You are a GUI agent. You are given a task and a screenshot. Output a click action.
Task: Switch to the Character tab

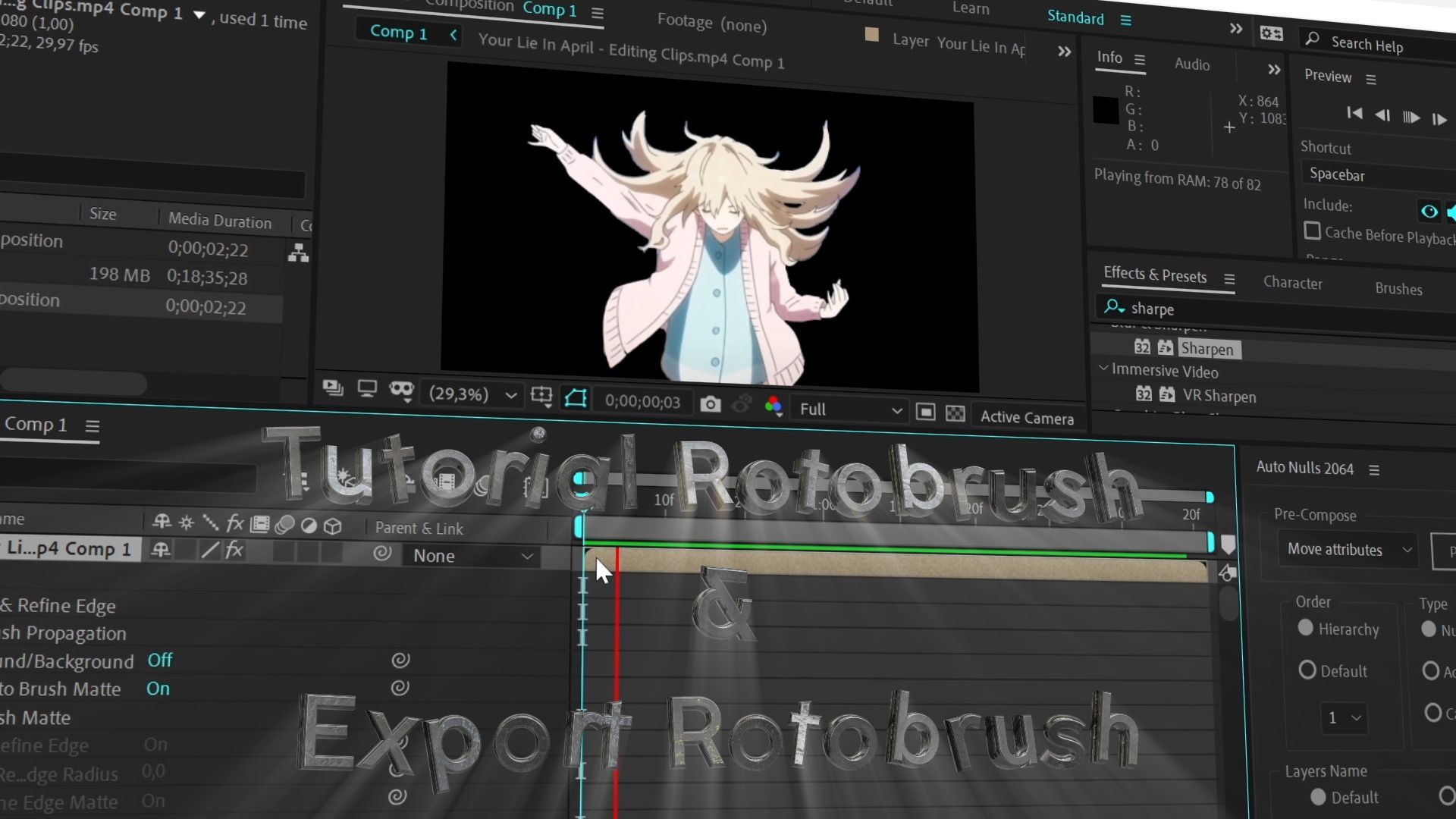[x=1292, y=283]
